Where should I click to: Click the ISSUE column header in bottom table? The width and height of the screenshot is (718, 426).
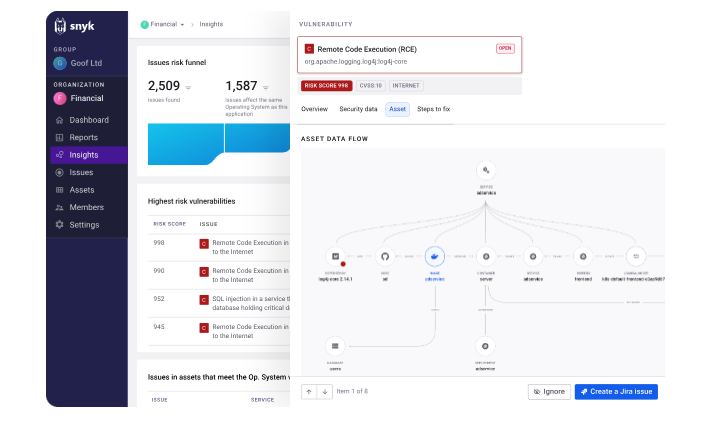coord(159,400)
